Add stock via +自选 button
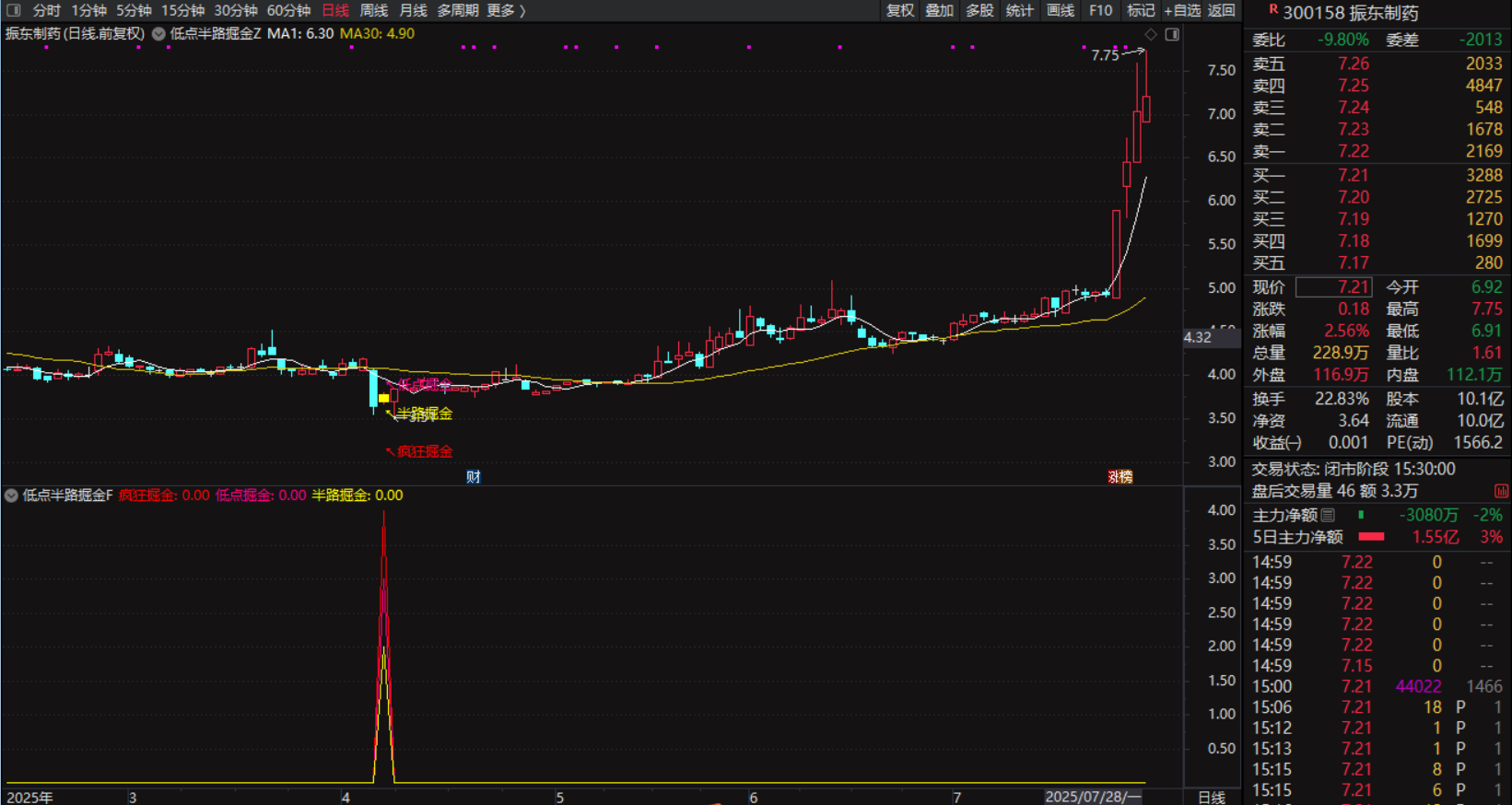1512x805 pixels. tap(1182, 10)
